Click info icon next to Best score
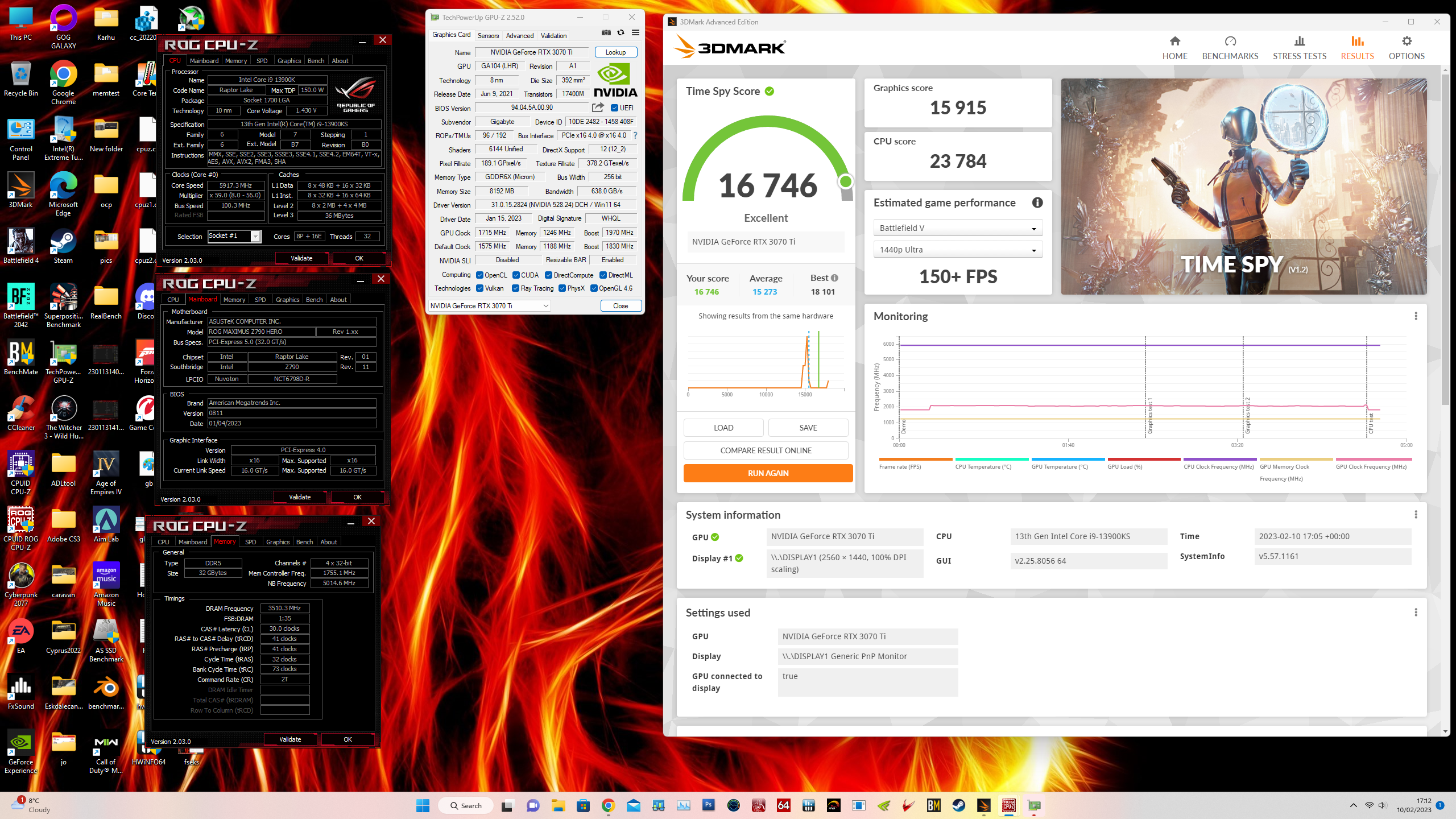Viewport: 1456px width, 819px height. coord(834,278)
